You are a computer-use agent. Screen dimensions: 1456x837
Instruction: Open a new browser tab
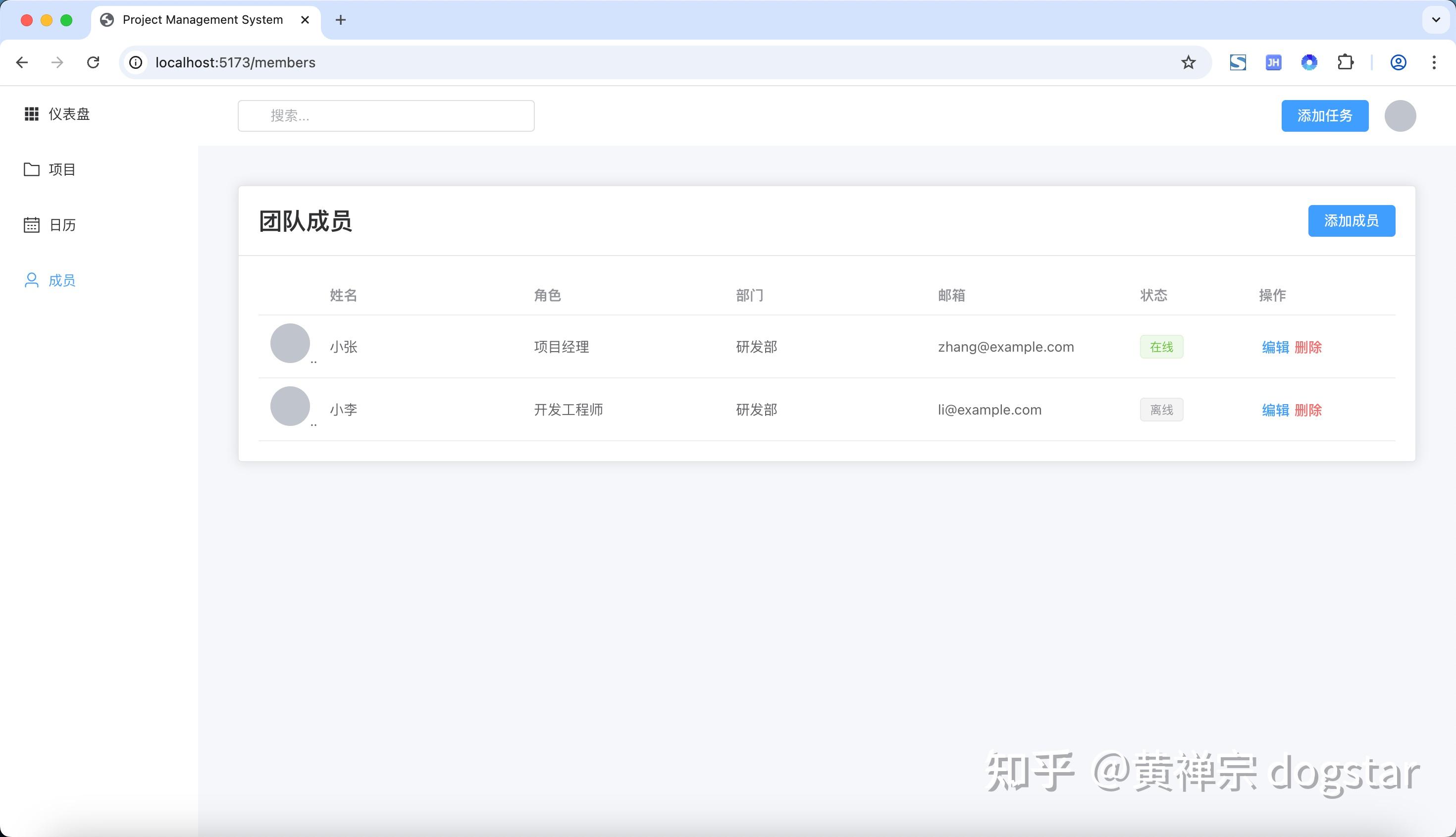pyautogui.click(x=340, y=19)
